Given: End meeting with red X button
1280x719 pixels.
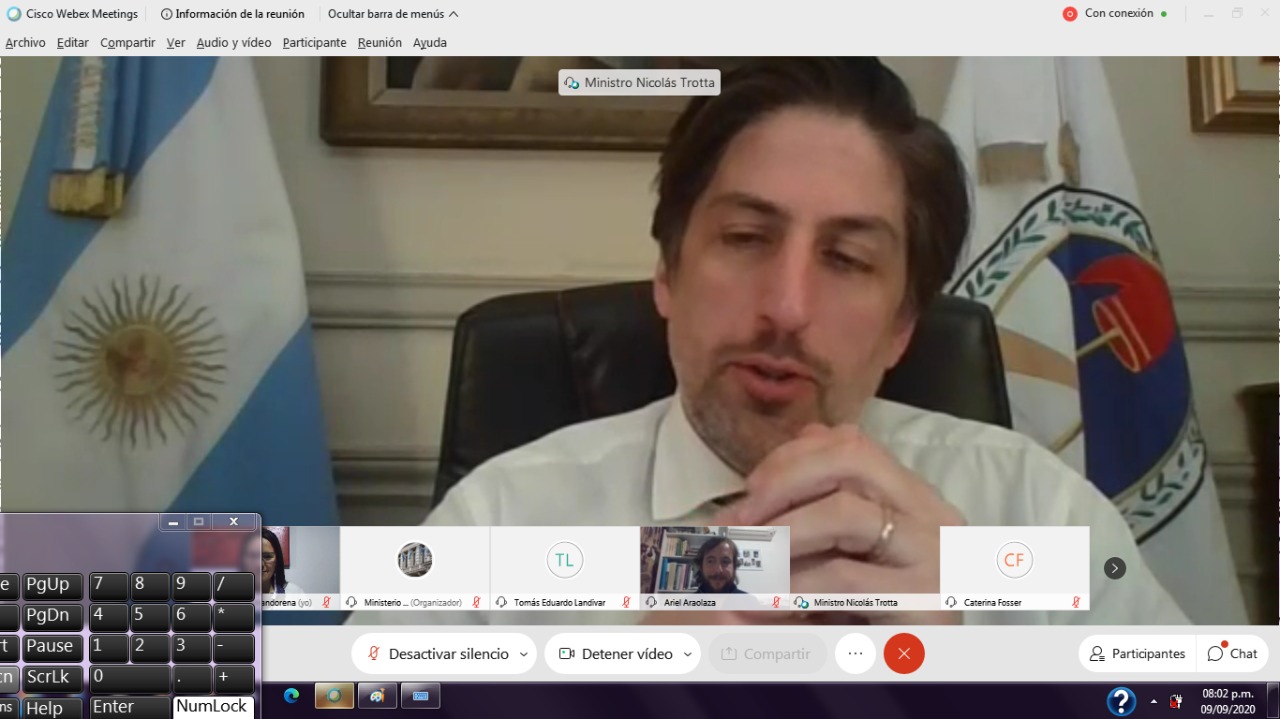Looking at the screenshot, I should point(904,653).
